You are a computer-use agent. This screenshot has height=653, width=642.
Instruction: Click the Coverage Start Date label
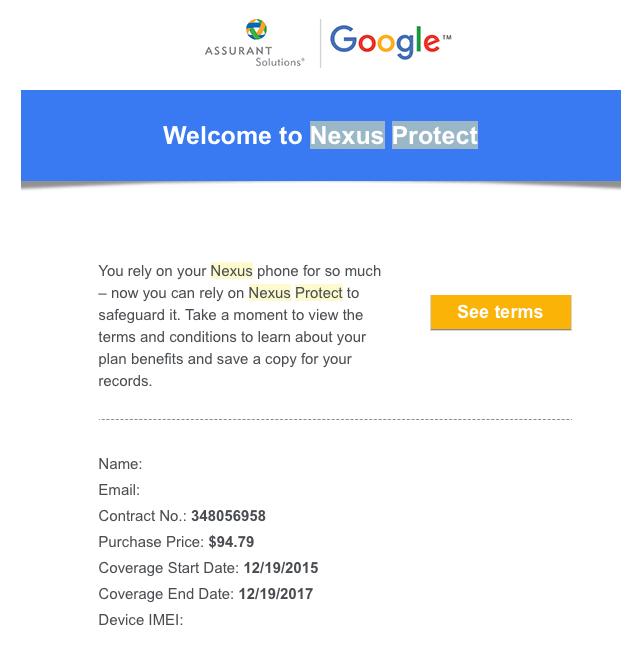[x=169, y=568]
